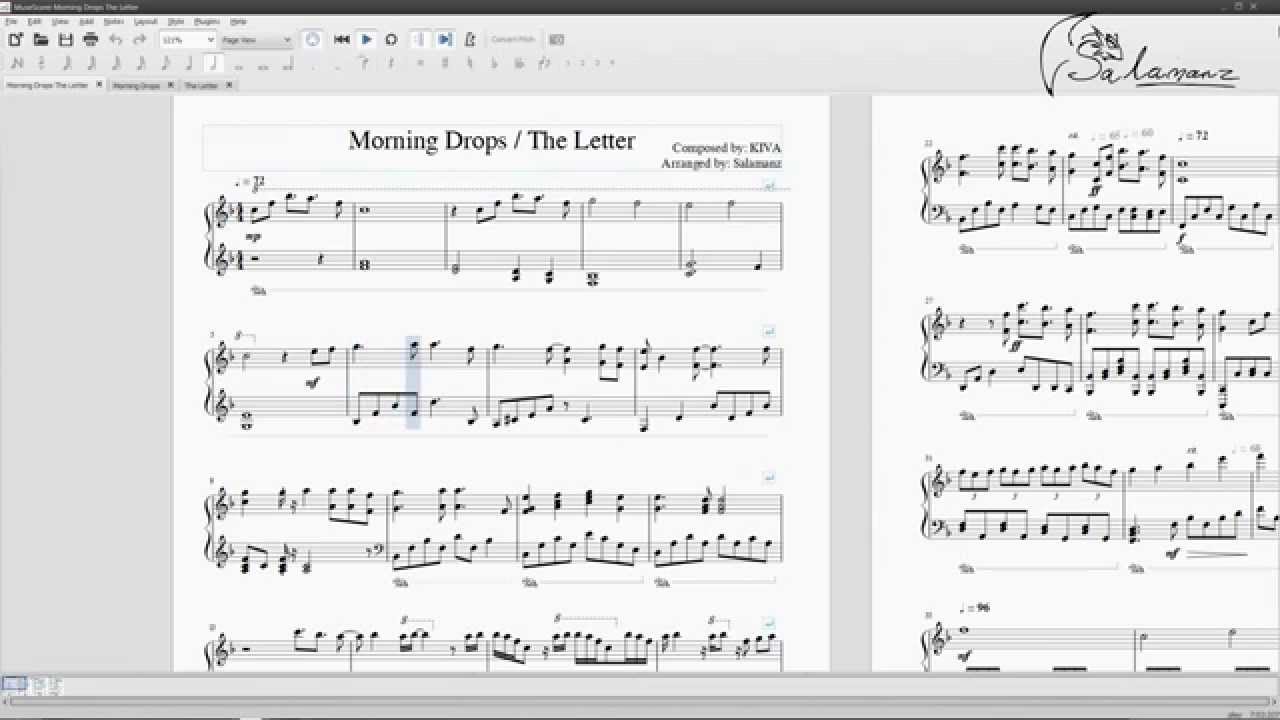Toggle loop playback
This screenshot has height=720, width=1280.
pos(391,39)
